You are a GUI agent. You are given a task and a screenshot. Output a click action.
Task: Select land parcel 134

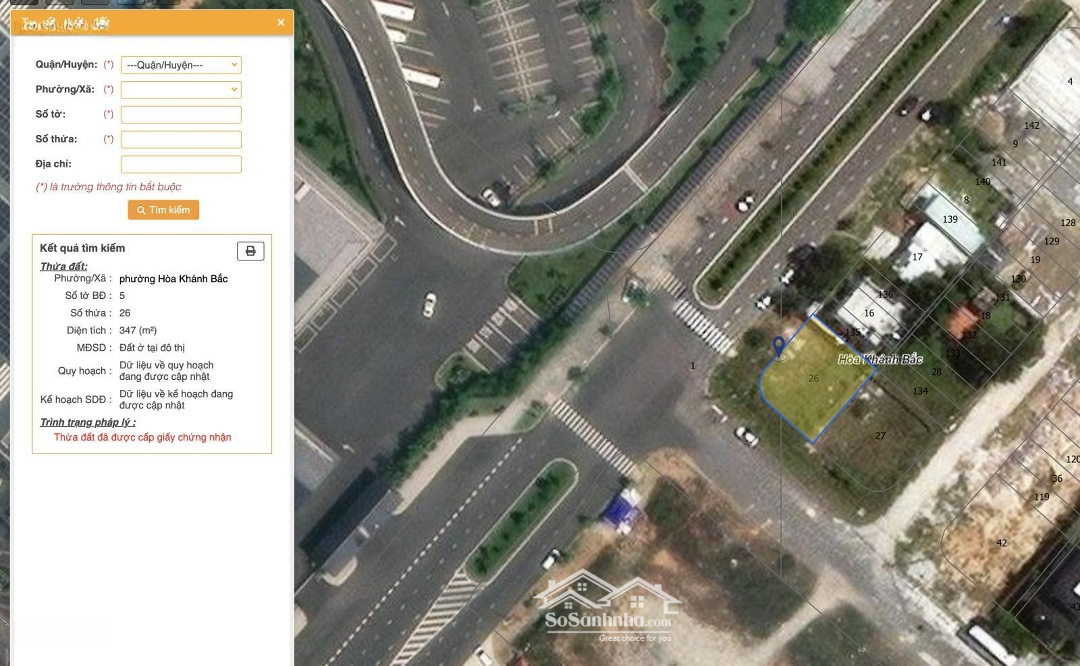[920, 391]
